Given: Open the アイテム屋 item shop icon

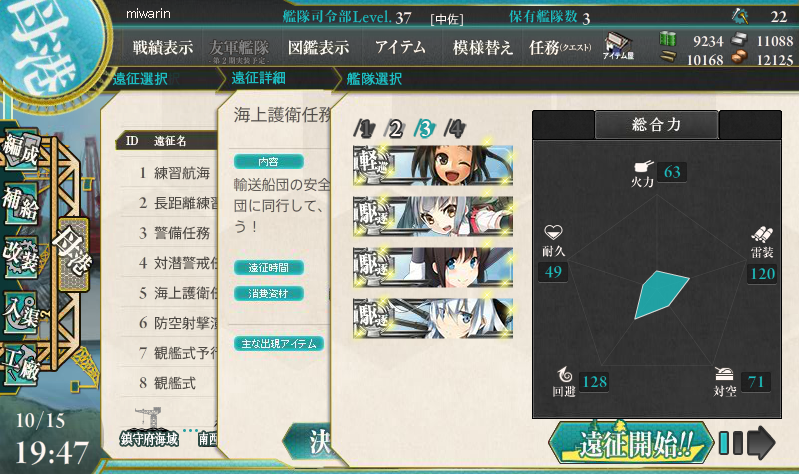Looking at the screenshot, I should click(618, 46).
